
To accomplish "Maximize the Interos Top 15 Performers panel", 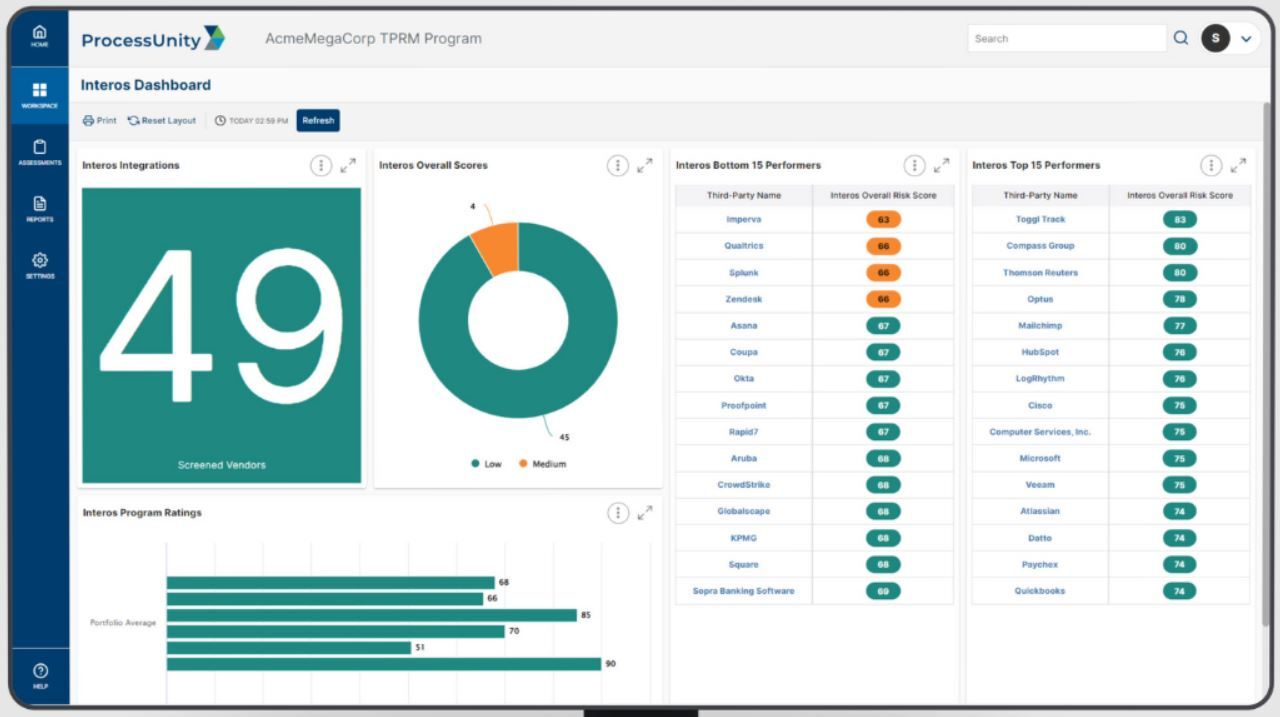I will click(x=1238, y=166).
